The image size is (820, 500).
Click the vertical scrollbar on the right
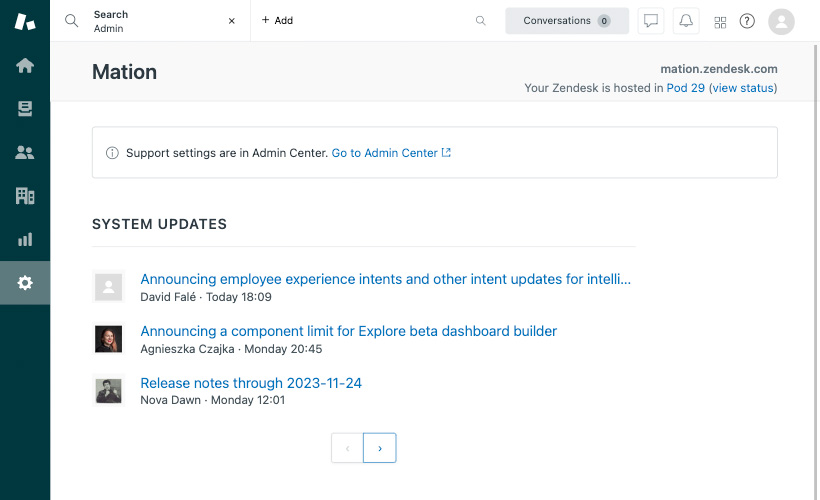[816, 271]
